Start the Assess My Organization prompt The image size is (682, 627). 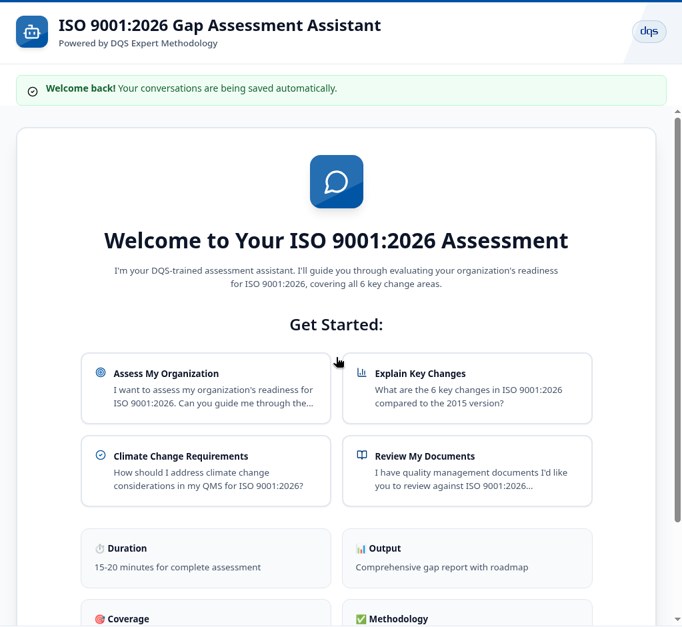click(206, 388)
